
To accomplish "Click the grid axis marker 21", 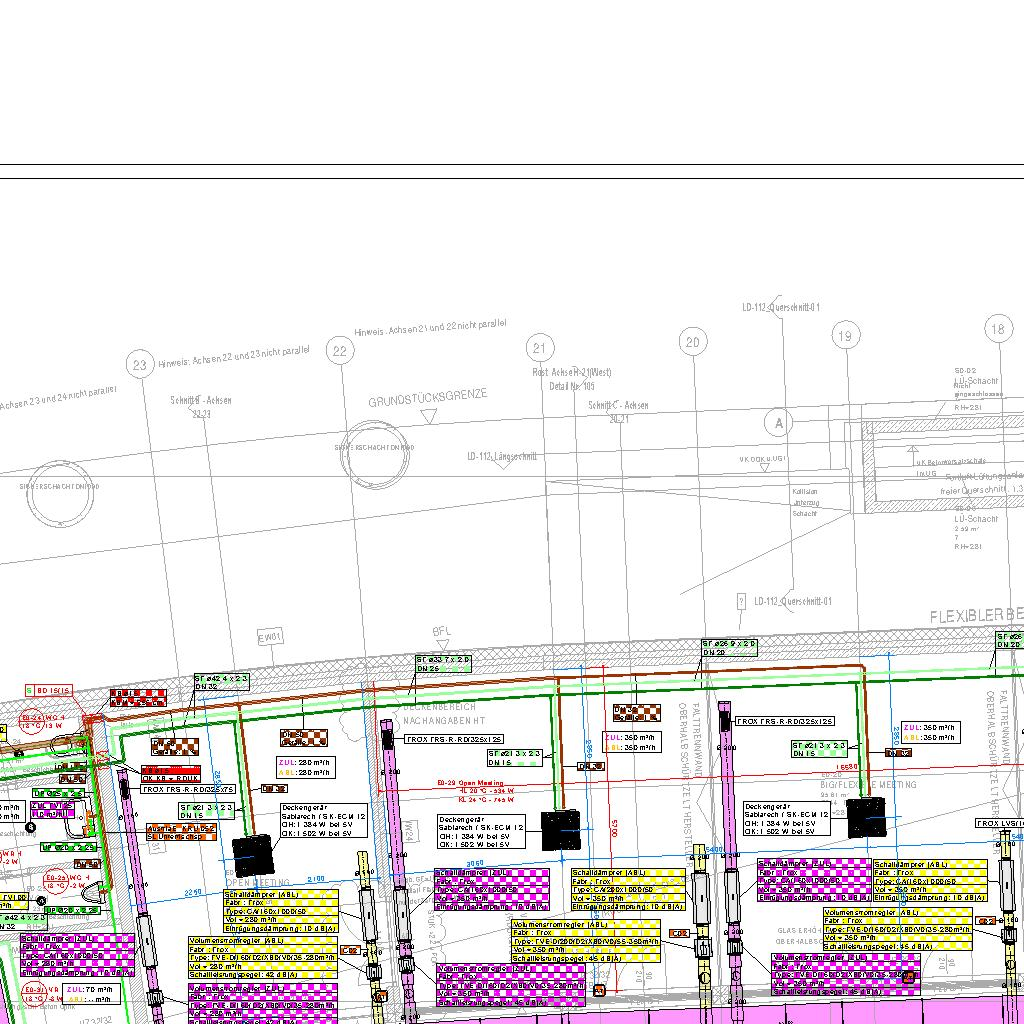I will [540, 348].
